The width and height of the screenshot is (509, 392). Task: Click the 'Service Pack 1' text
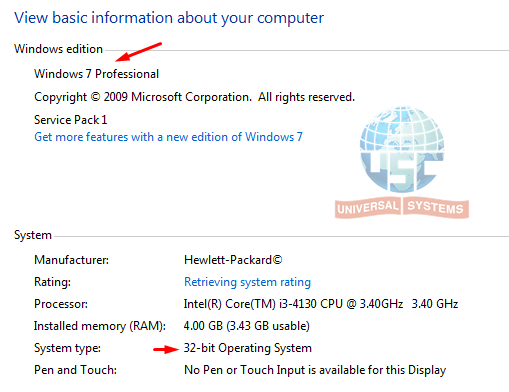tap(71, 120)
